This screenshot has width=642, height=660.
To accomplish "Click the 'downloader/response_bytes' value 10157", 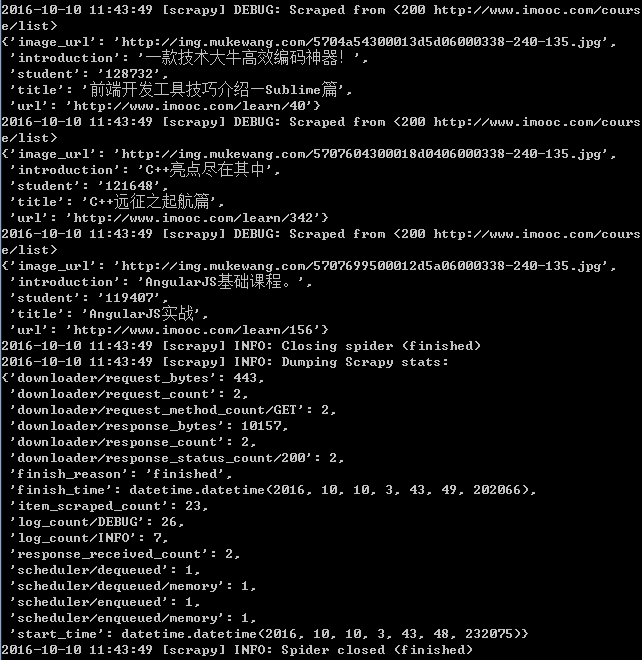I will tap(261, 426).
